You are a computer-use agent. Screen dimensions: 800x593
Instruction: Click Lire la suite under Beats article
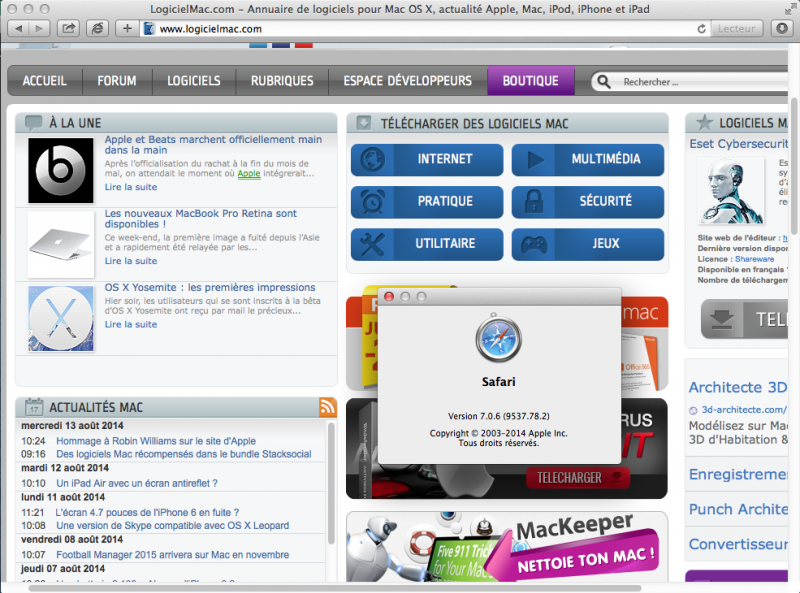(x=131, y=187)
